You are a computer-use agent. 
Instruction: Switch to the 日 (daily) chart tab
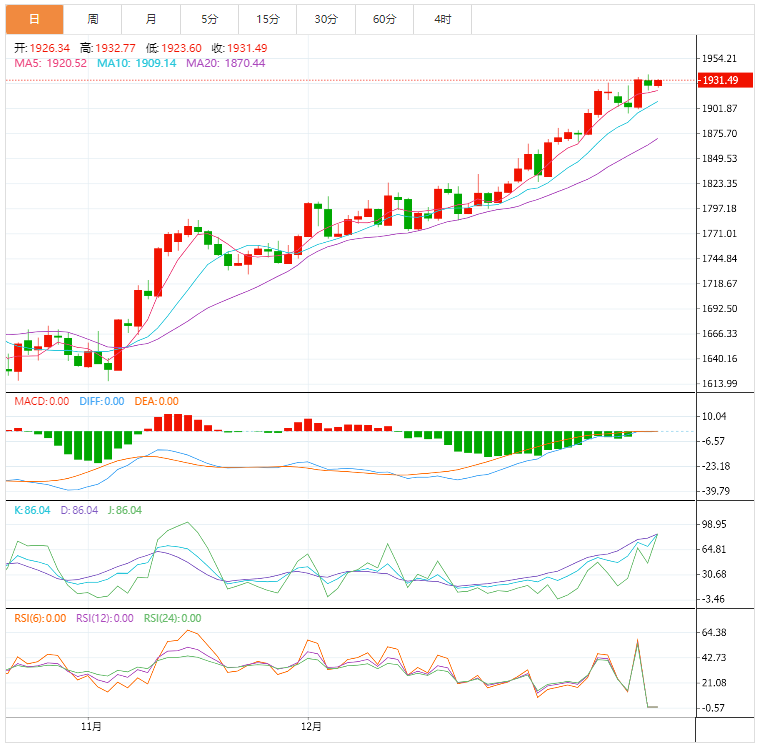point(34,19)
